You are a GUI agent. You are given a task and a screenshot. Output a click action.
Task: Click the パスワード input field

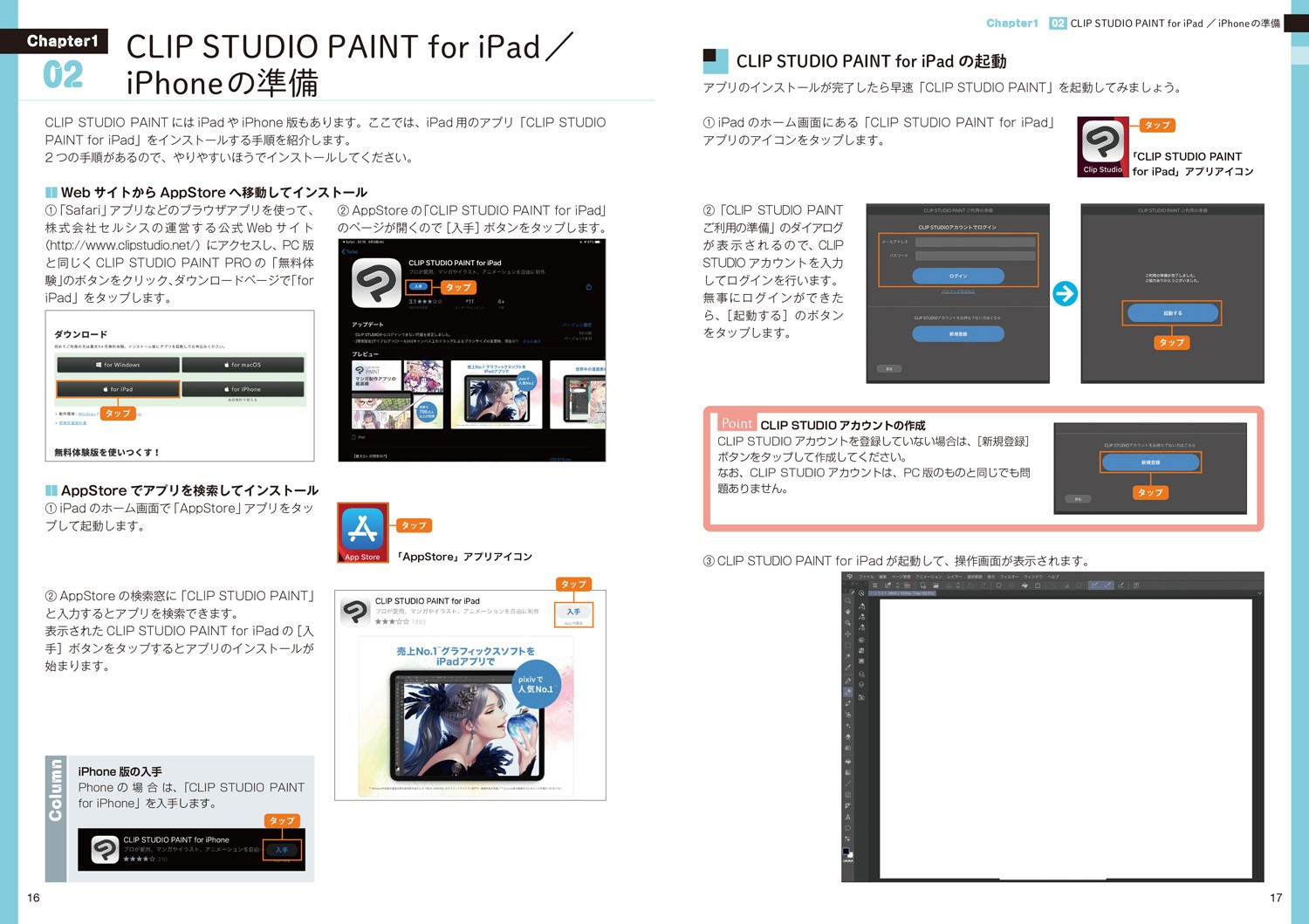click(976, 256)
